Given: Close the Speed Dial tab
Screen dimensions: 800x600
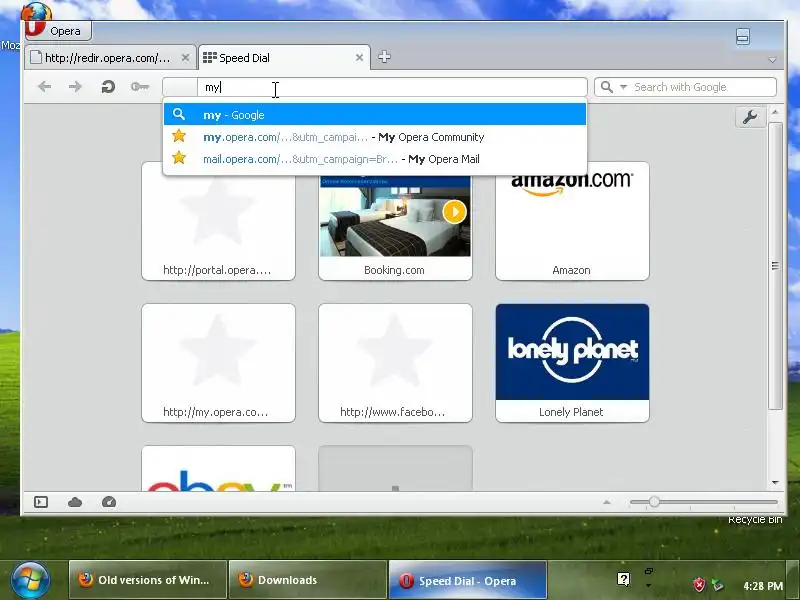Looking at the screenshot, I should pyautogui.click(x=359, y=58).
